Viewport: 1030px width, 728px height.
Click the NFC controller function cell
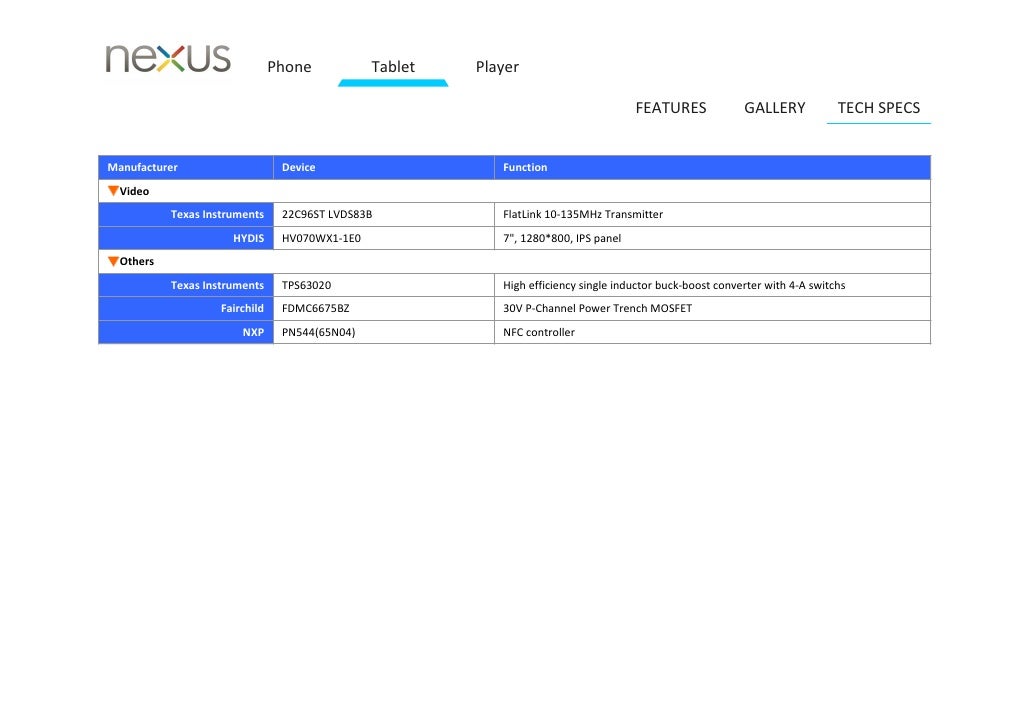click(x=712, y=332)
